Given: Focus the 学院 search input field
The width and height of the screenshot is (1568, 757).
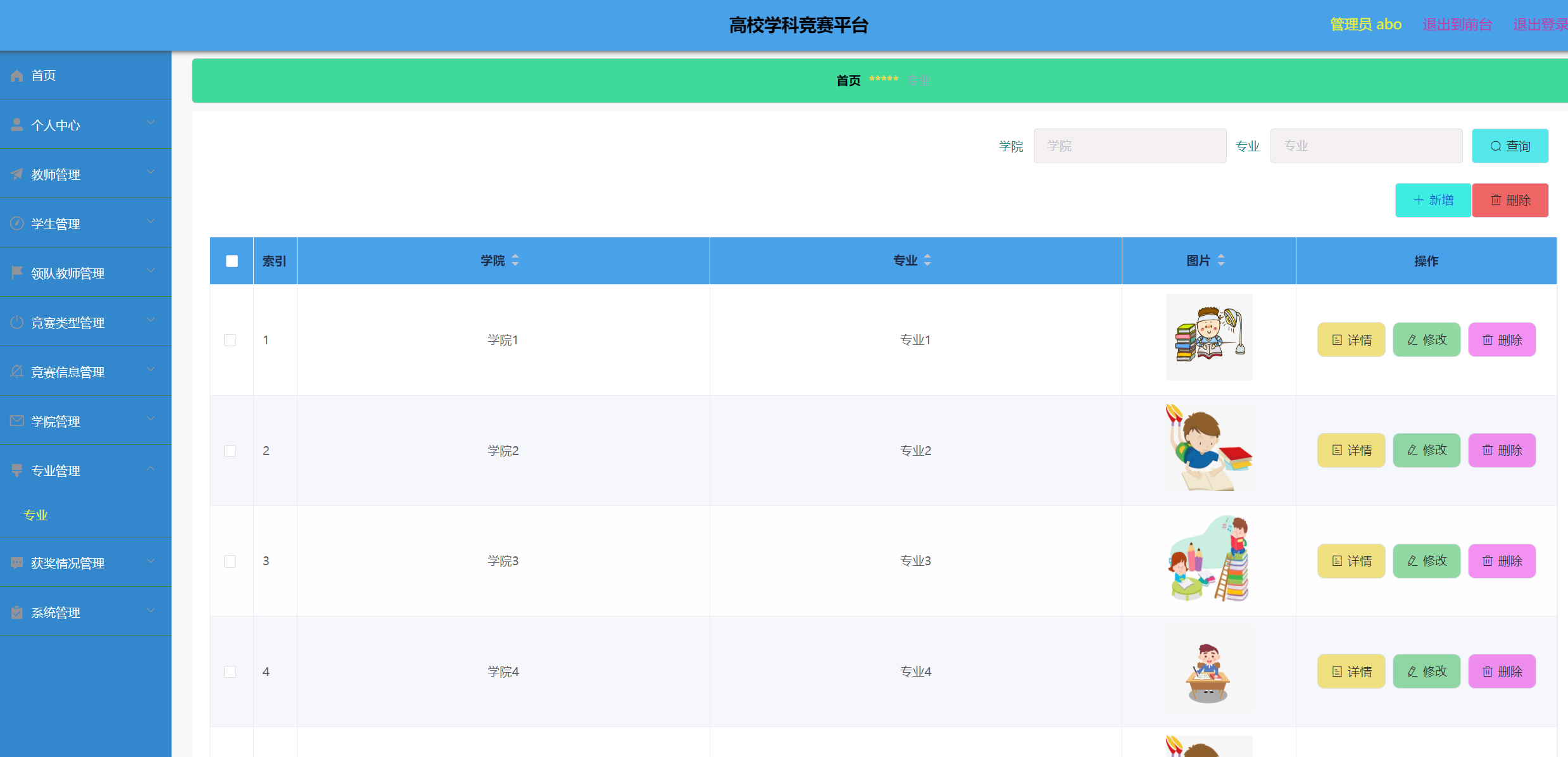Looking at the screenshot, I should point(1130,146).
